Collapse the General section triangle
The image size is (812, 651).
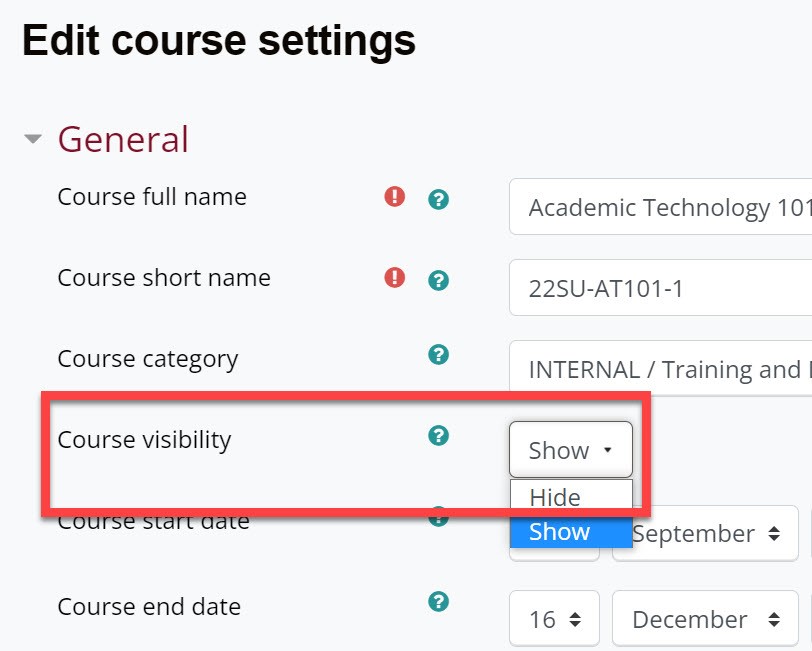[x=33, y=139]
